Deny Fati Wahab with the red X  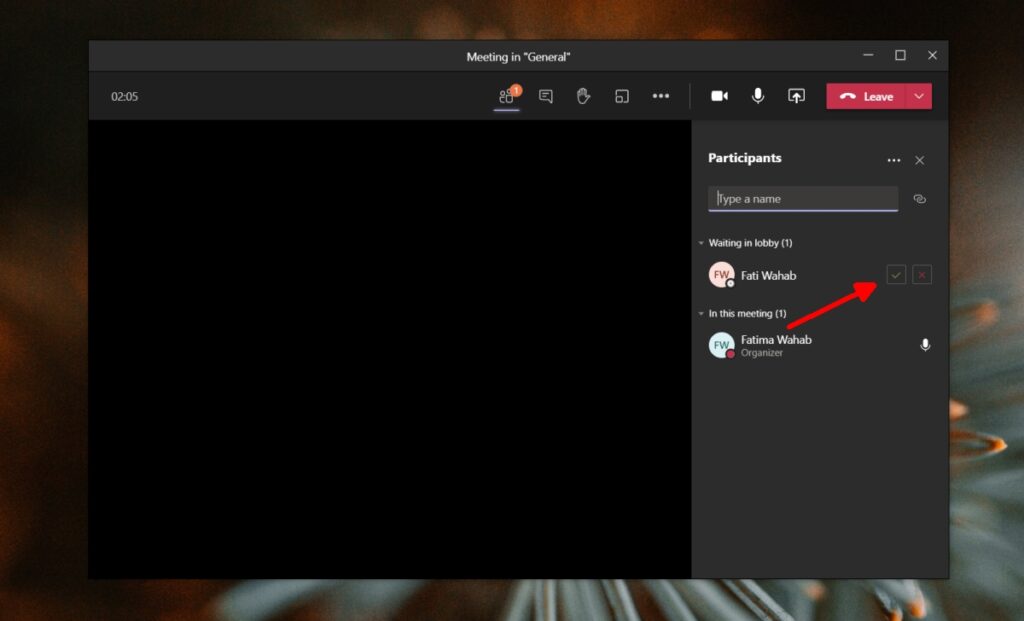tap(922, 274)
